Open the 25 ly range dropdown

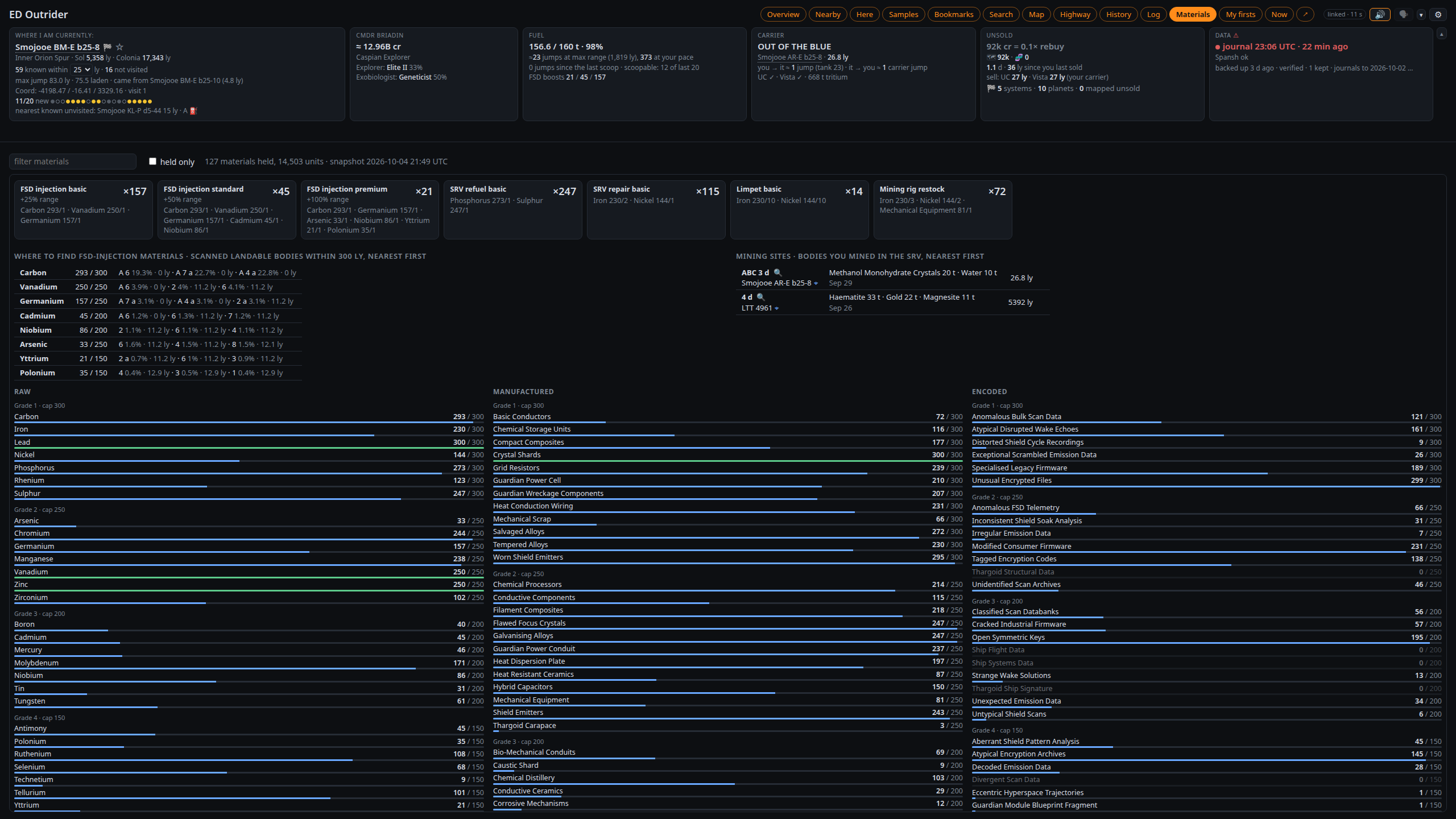tap(81, 70)
